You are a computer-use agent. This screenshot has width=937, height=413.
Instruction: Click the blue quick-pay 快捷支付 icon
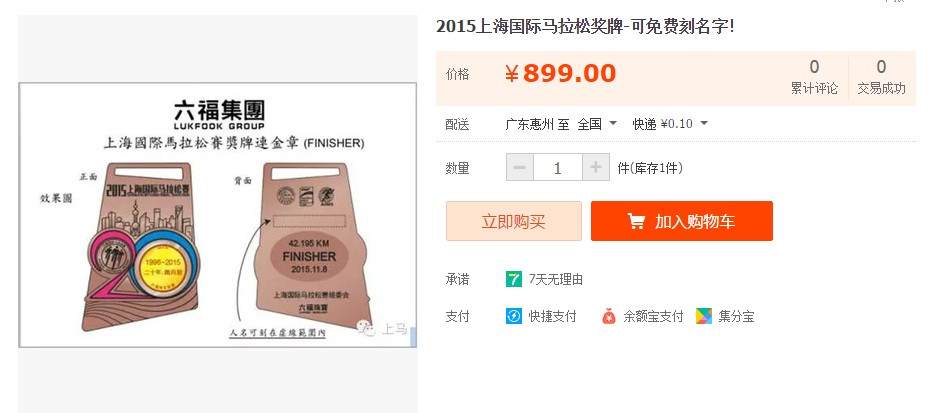[514, 316]
